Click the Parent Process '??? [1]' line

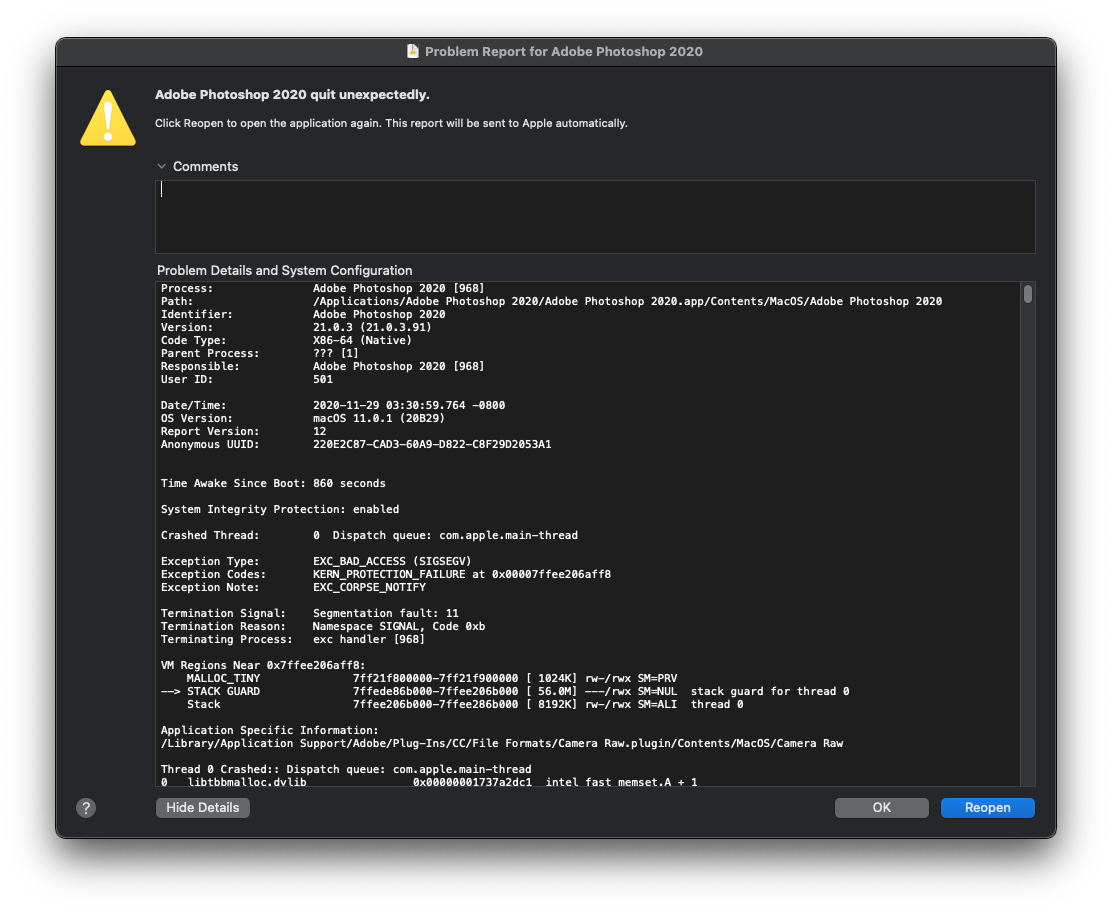click(x=260, y=353)
